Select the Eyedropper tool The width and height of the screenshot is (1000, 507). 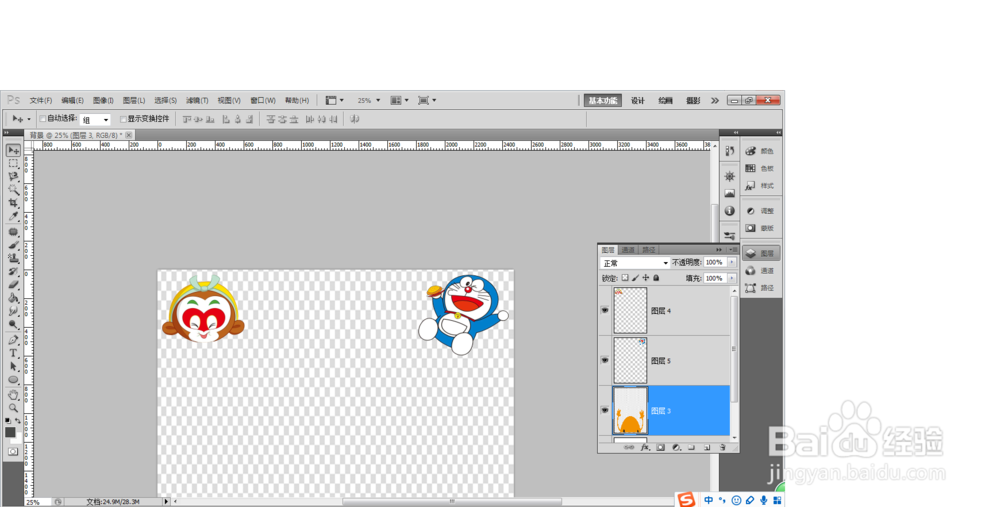coord(13,216)
